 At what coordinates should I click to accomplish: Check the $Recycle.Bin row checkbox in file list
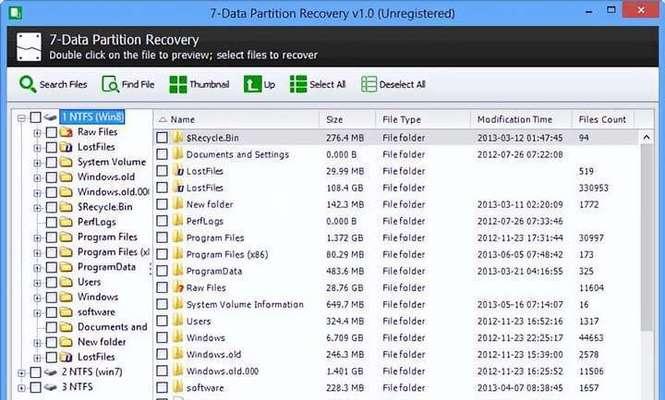pyautogui.click(x=162, y=137)
